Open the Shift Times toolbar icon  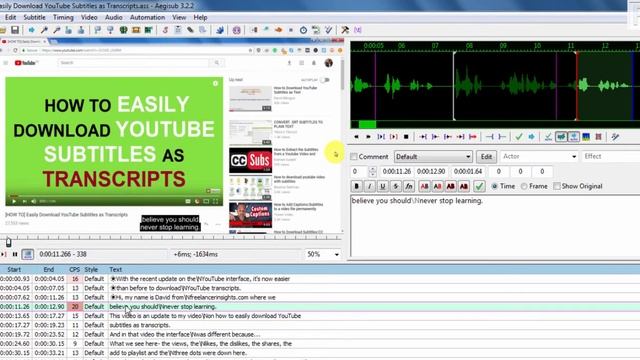pyautogui.click(x=254, y=30)
